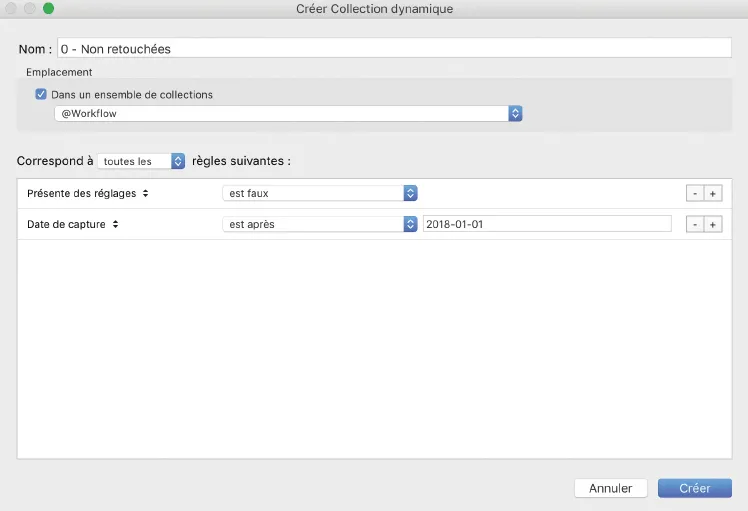This screenshot has height=511, width=748.
Task: Remove the Date de capture rule
Action: [694, 225]
